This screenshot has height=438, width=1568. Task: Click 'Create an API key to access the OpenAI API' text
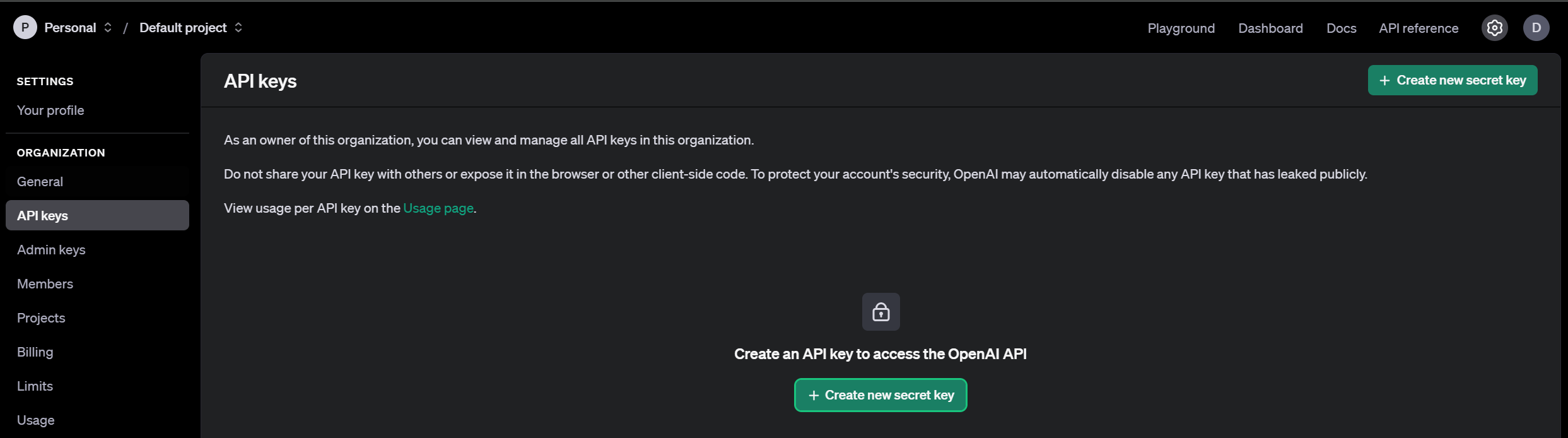[x=881, y=354]
